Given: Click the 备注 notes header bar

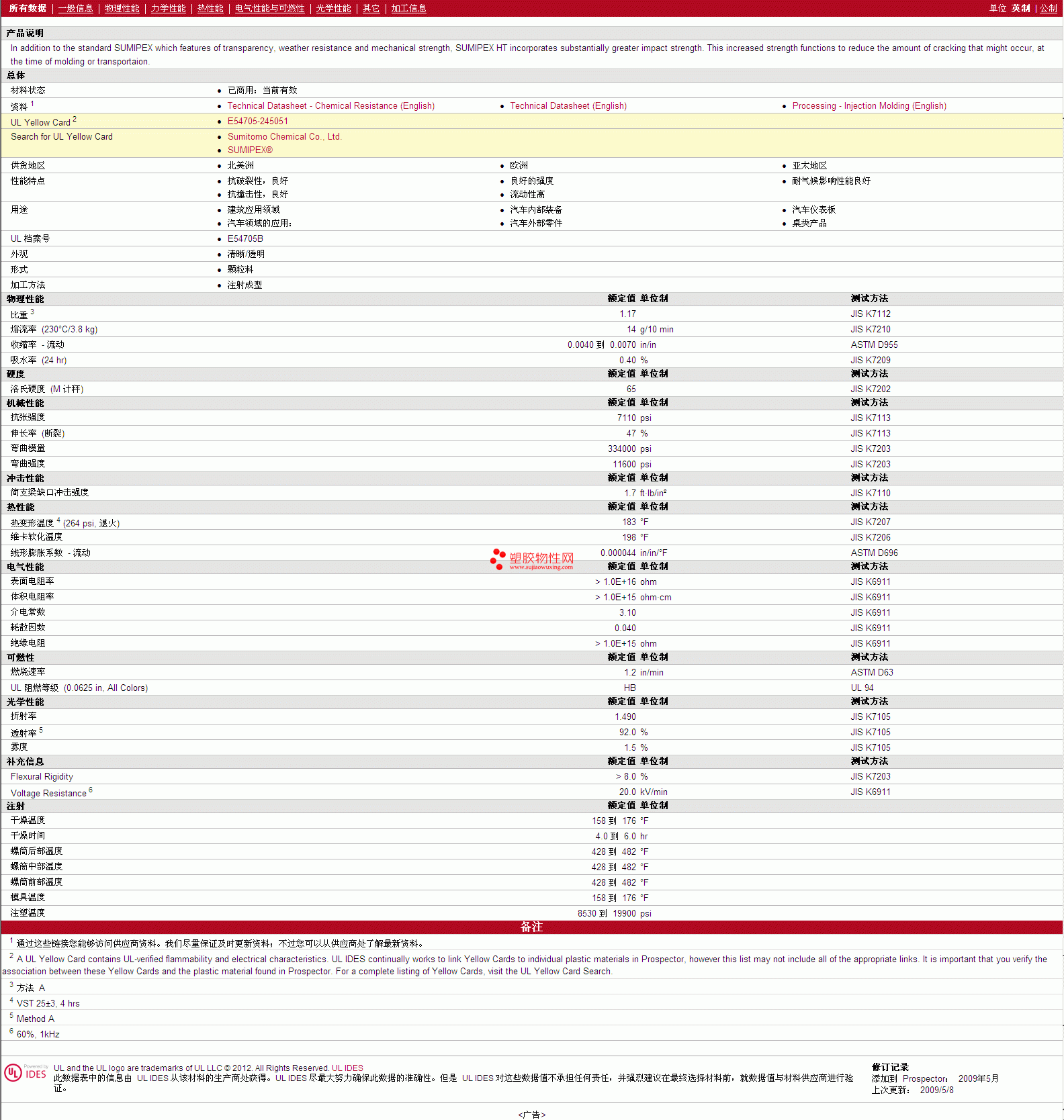Looking at the screenshot, I should [531, 927].
